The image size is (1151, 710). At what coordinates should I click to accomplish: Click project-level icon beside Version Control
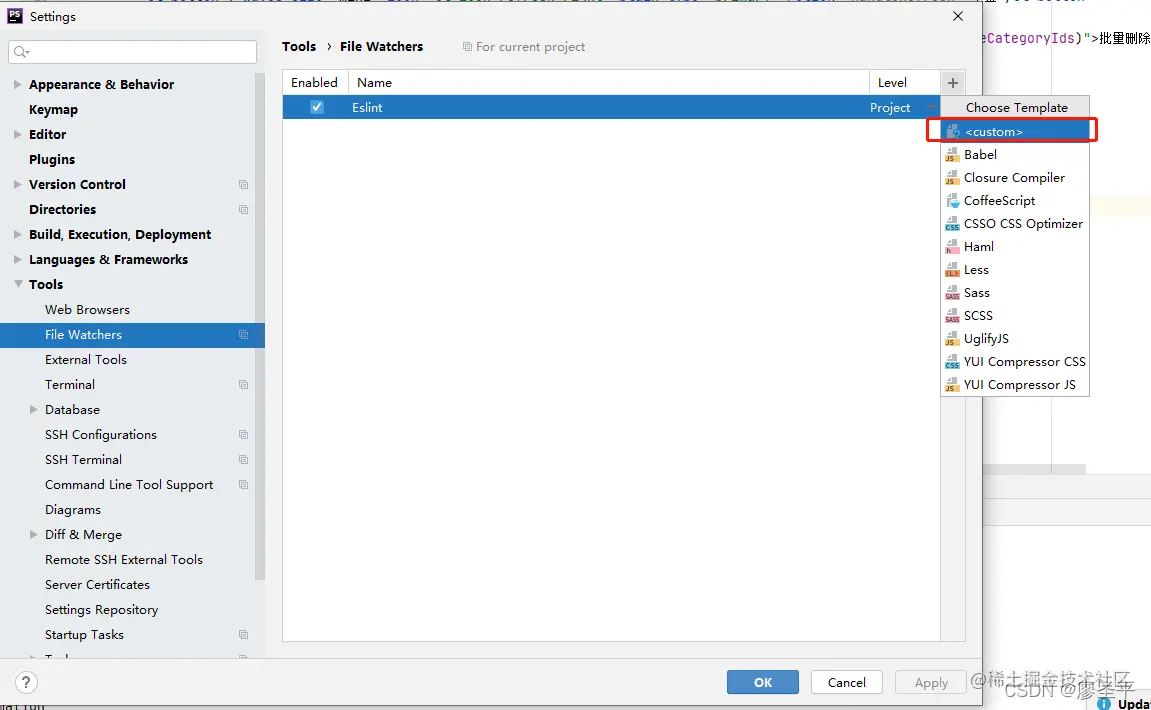coord(244,184)
